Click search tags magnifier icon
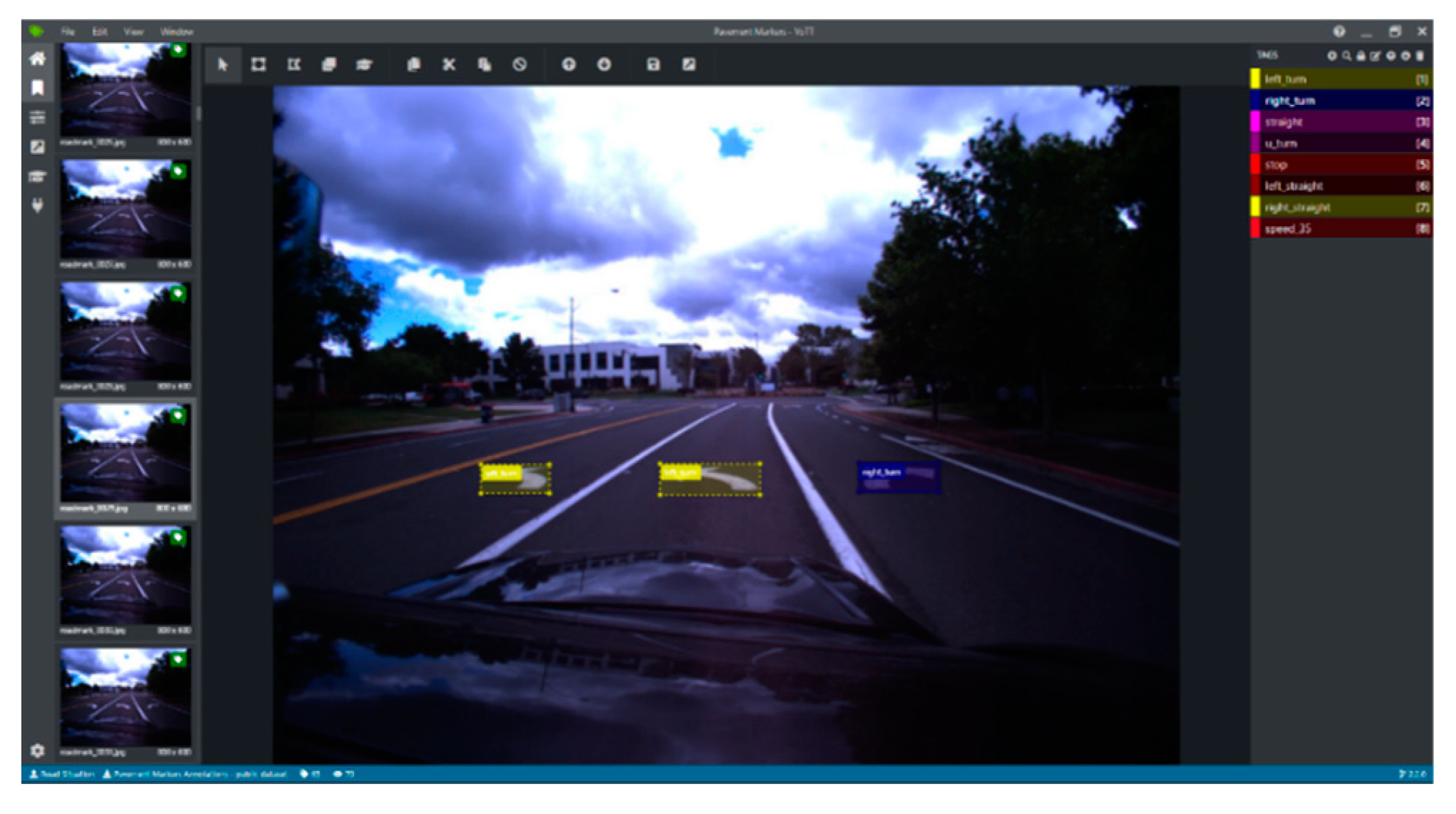Screen dimensions: 1456x814 pos(1347,56)
